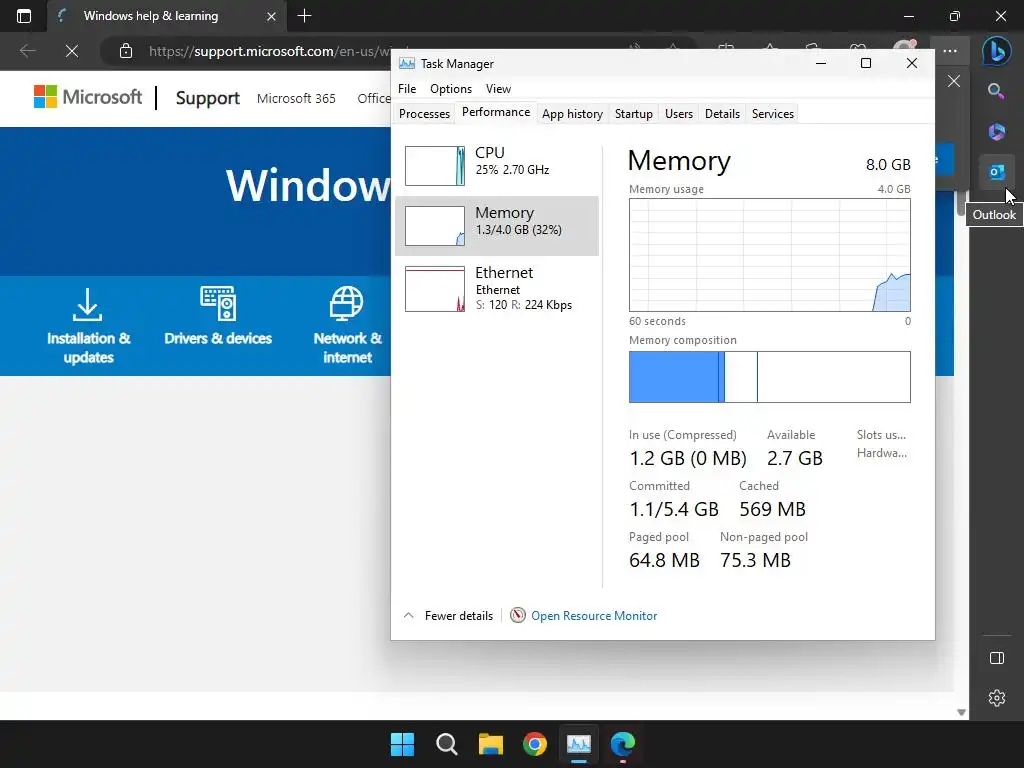Toggle the Edge sidebar panel icon
1024x768 pixels.
(x=997, y=658)
